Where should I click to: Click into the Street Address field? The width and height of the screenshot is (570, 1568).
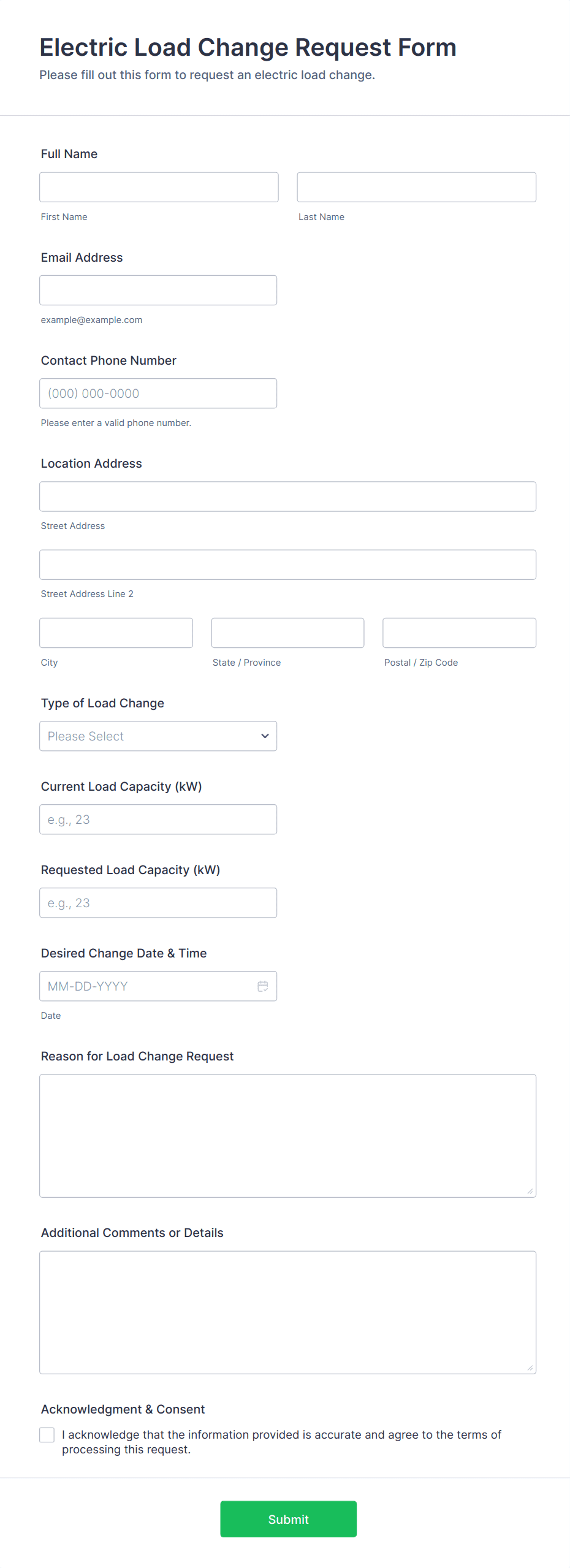point(287,496)
